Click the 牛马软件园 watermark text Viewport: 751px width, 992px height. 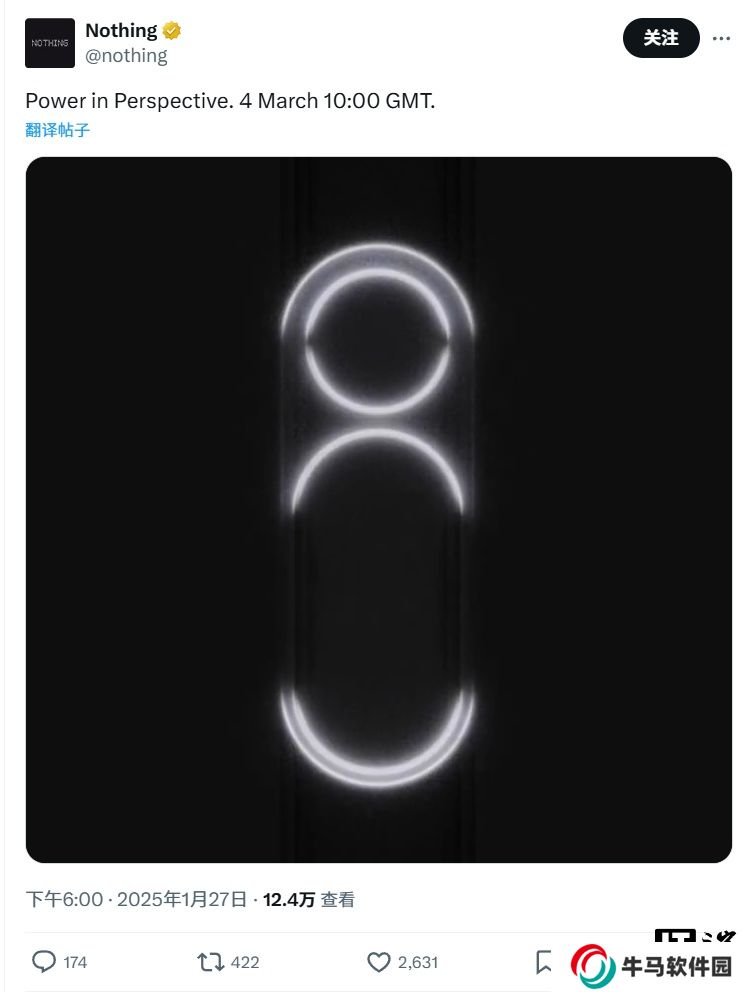(x=676, y=967)
